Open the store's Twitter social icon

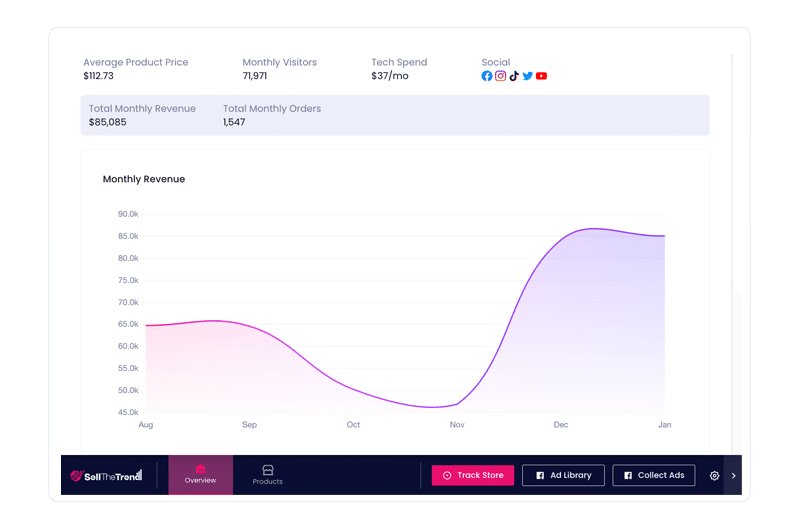coord(528,76)
